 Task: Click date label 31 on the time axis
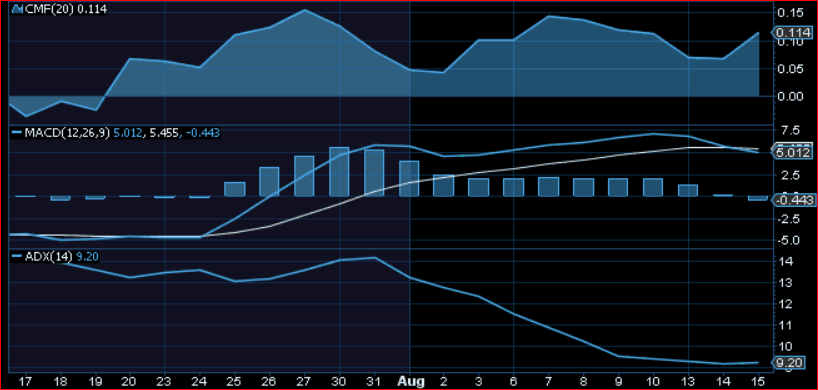coord(375,382)
